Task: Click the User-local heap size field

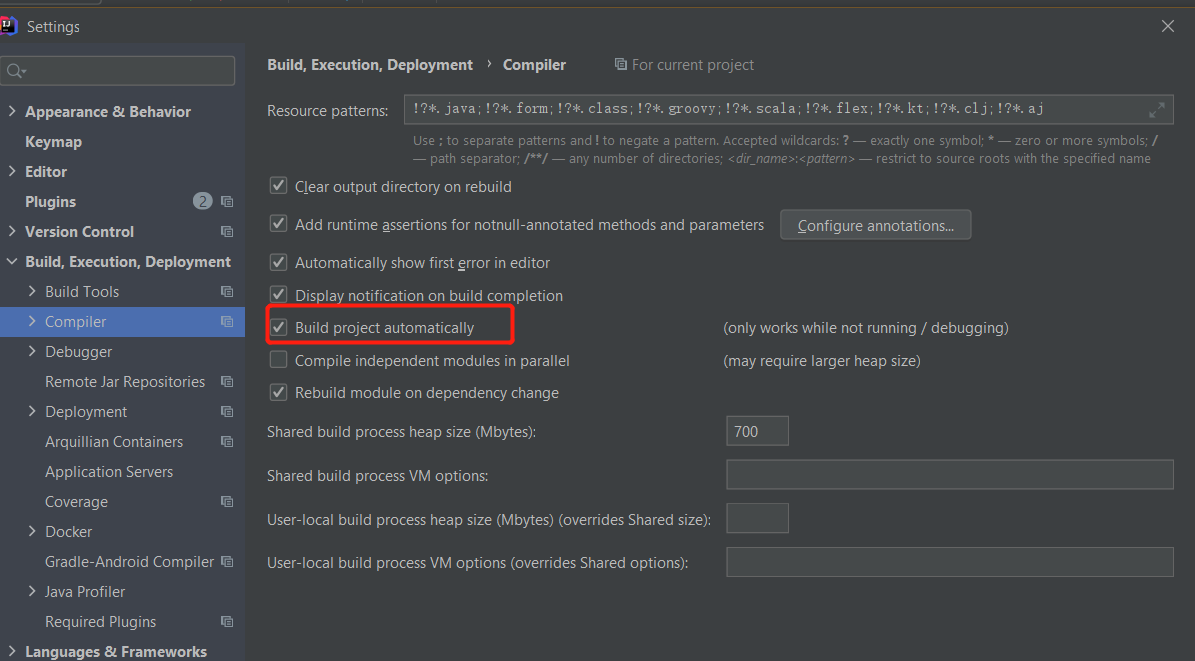Action: click(757, 518)
